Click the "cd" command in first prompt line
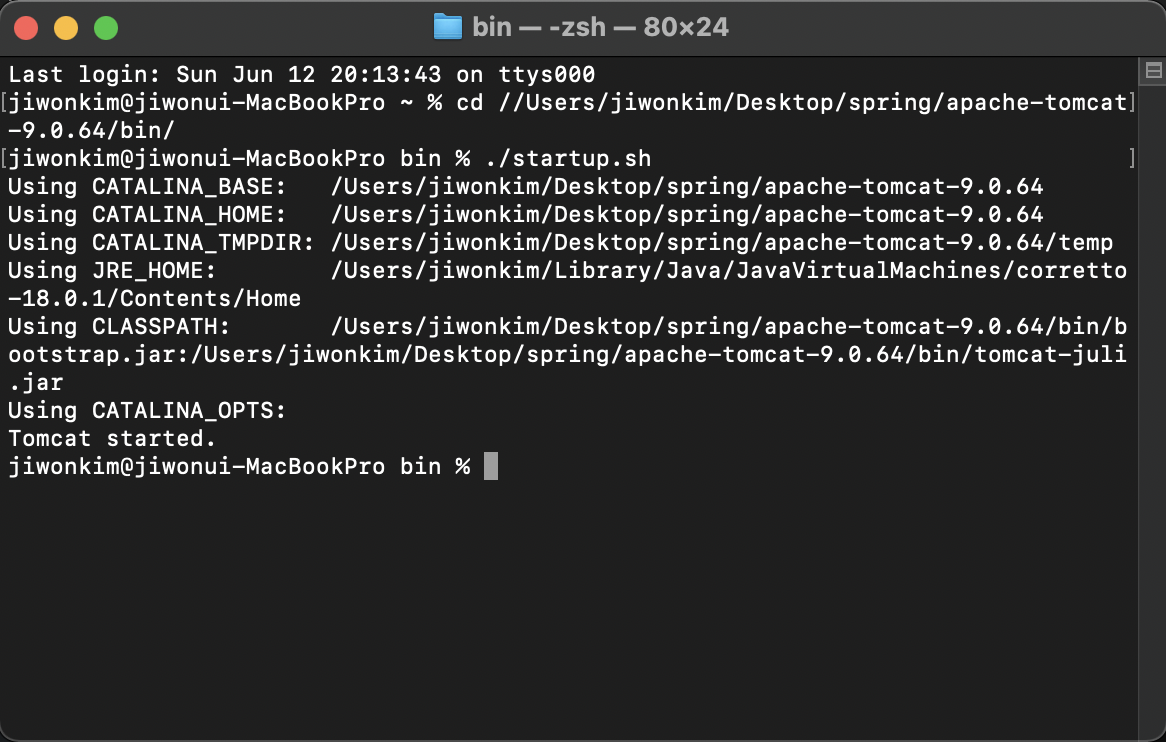This screenshot has height=742, width=1166. 470,103
